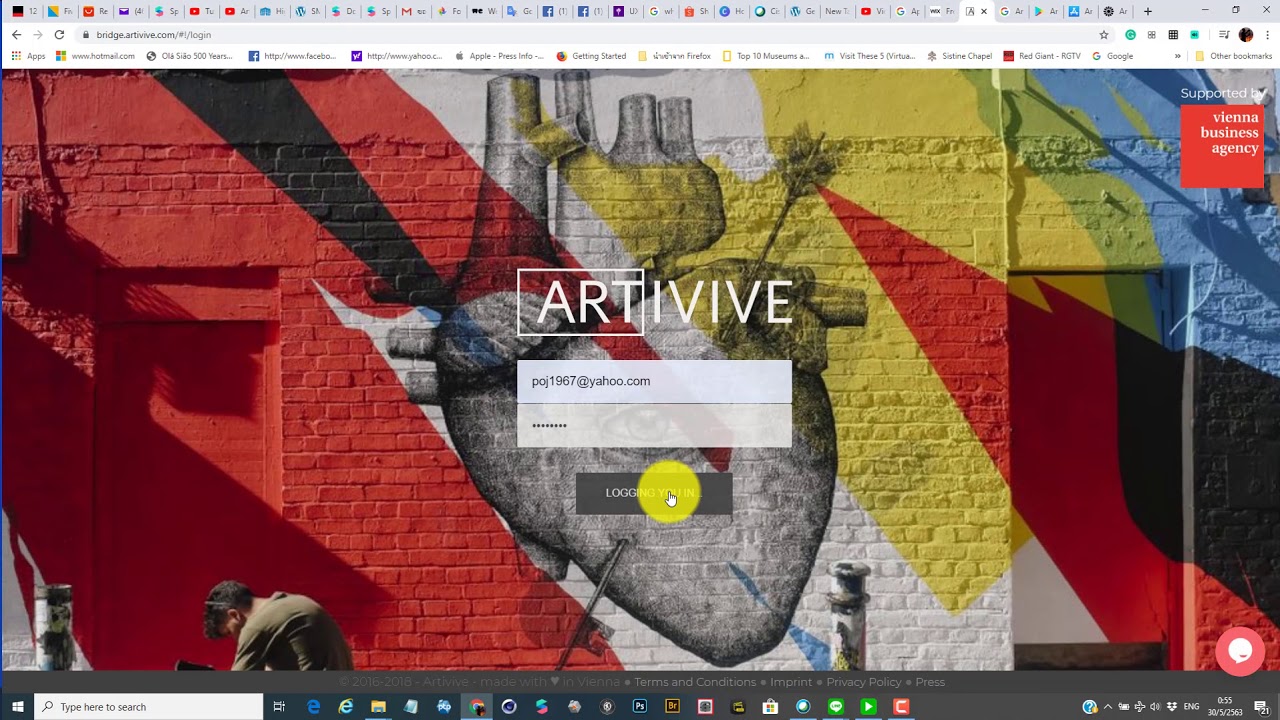The width and height of the screenshot is (1280, 720).
Task: Click the Vienna Business Agency logo
Action: 1222,146
